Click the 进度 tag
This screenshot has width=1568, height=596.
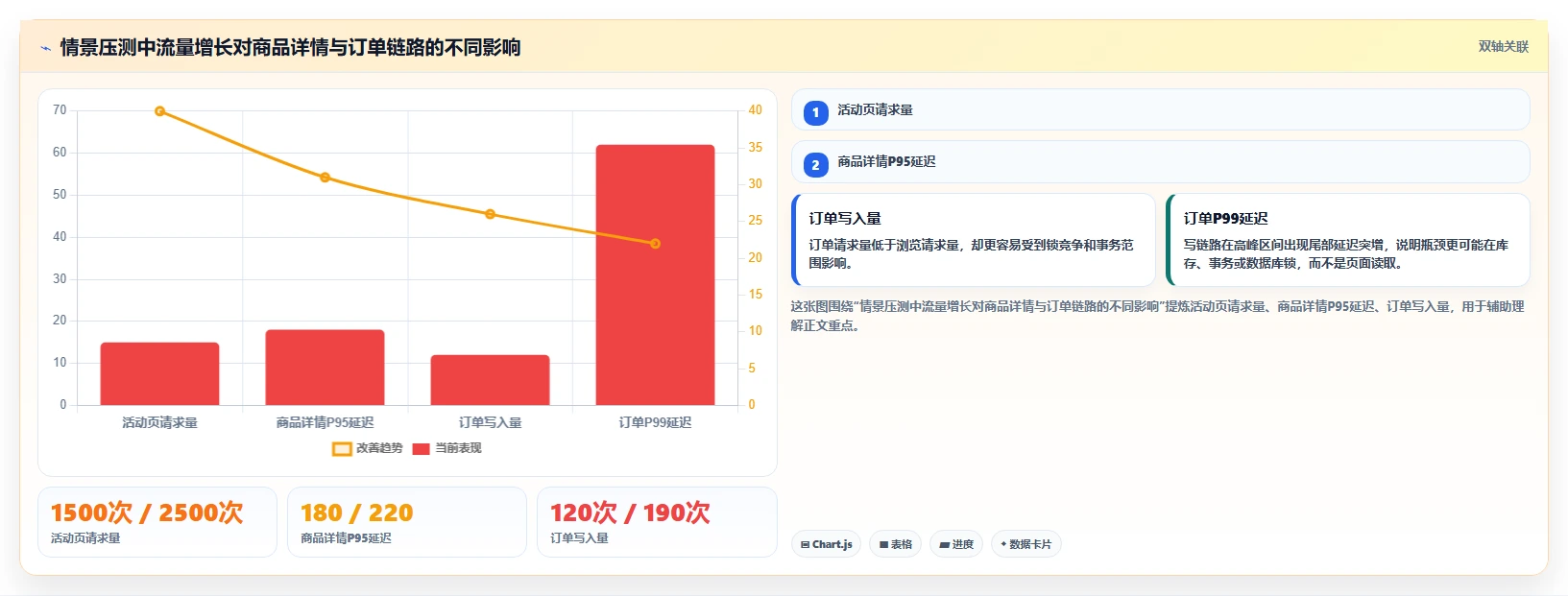(956, 544)
